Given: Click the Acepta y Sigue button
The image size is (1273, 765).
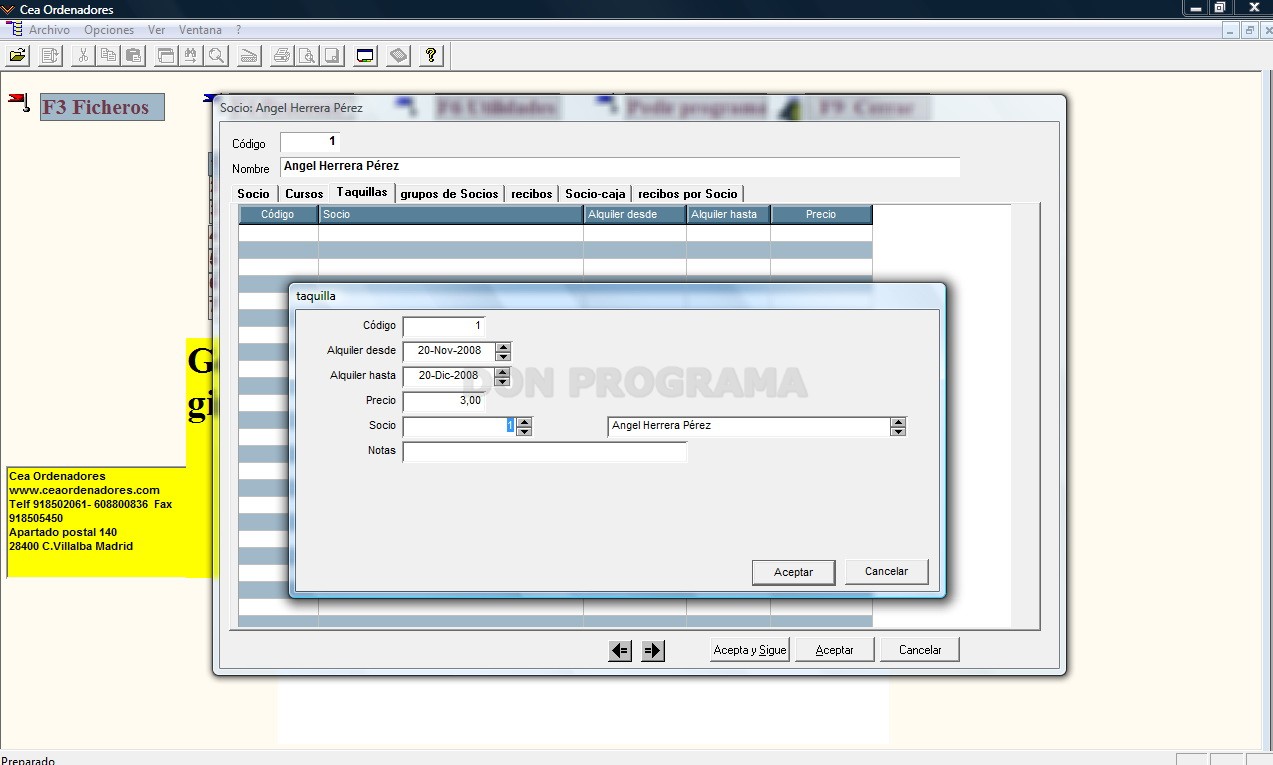Looking at the screenshot, I should pyautogui.click(x=750, y=650).
